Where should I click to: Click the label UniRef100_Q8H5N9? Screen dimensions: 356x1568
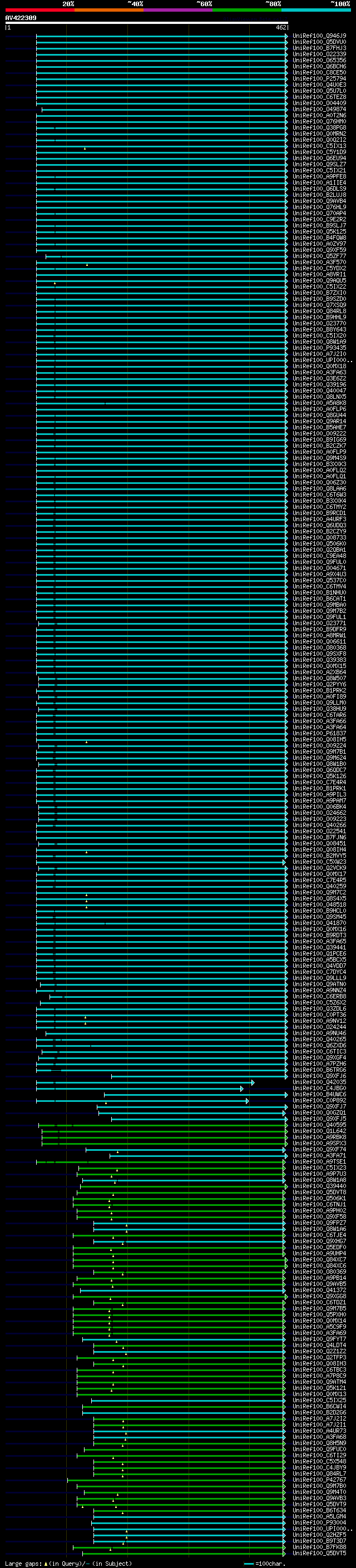[319, 1443]
